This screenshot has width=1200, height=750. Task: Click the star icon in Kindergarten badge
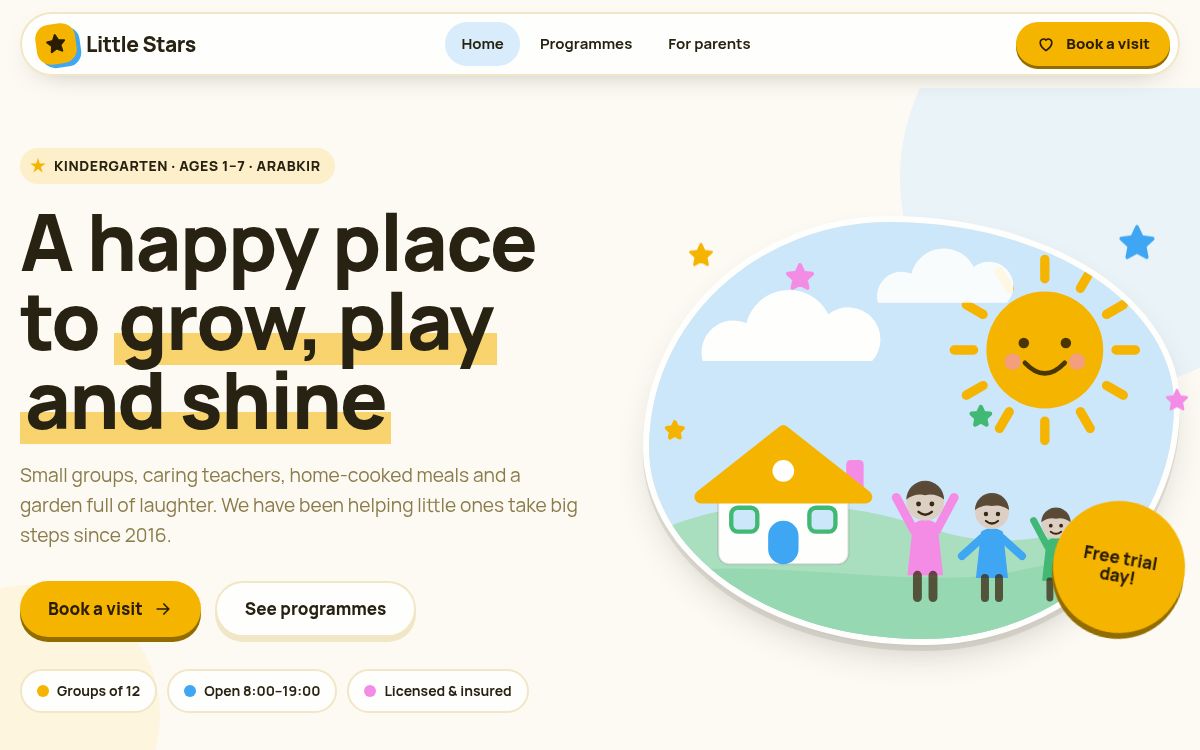pos(38,166)
